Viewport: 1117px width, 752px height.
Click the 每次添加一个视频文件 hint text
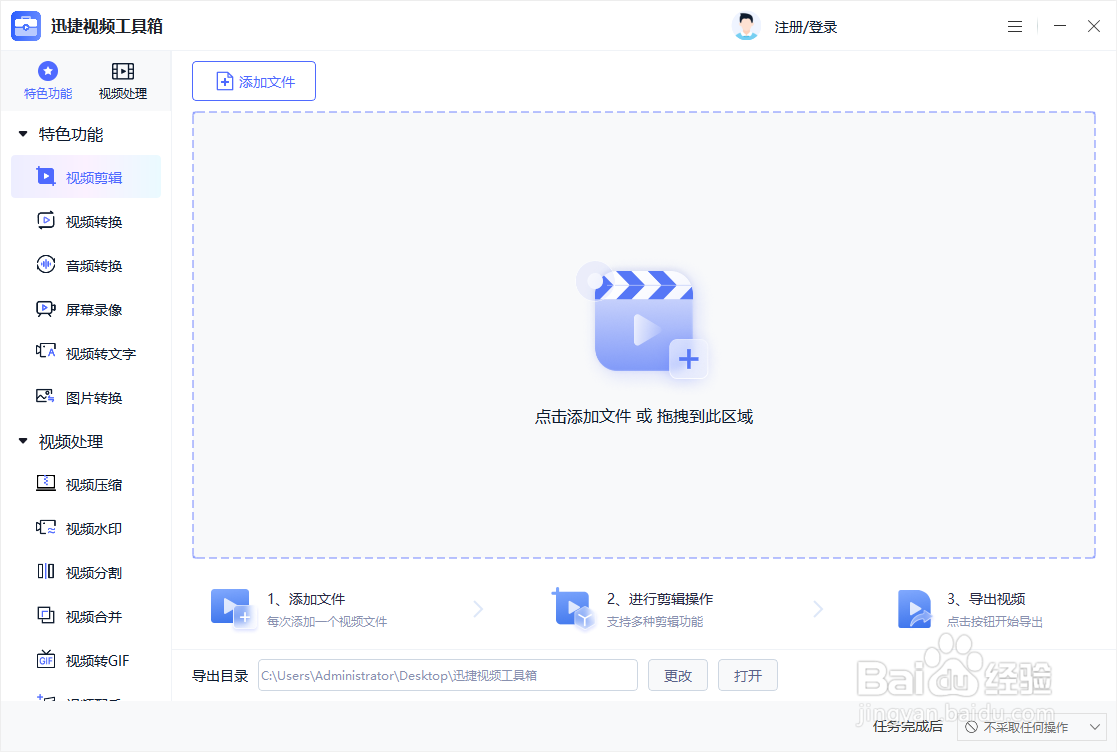click(327, 622)
